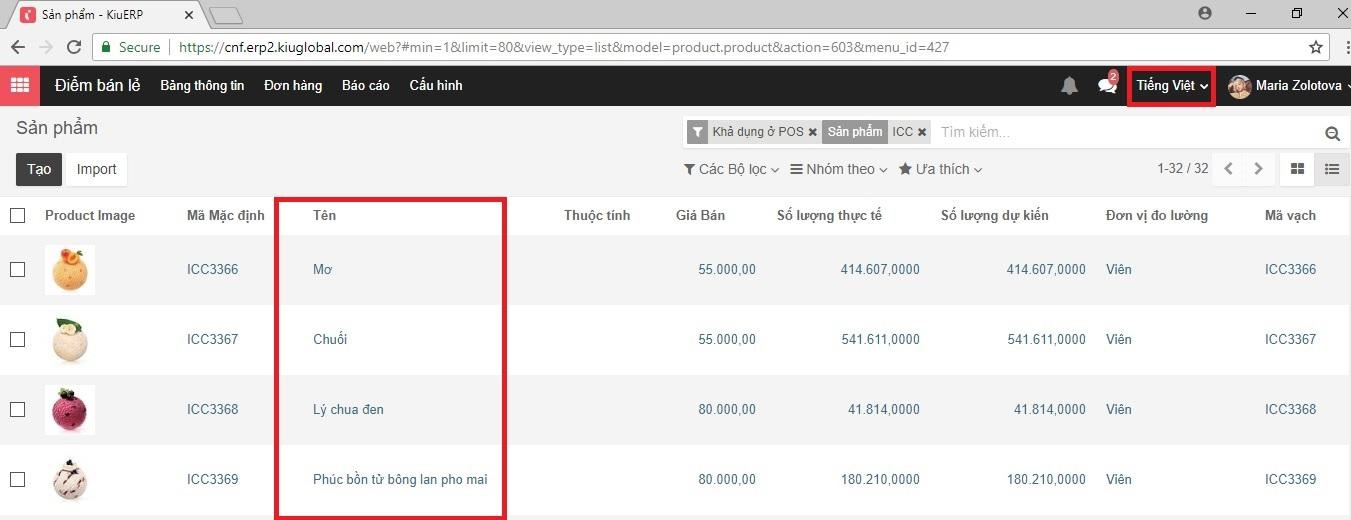Viewport: 1351px width, 520px height.
Task: Sort by Mã Mặc định column header
Action: [x=226, y=215]
